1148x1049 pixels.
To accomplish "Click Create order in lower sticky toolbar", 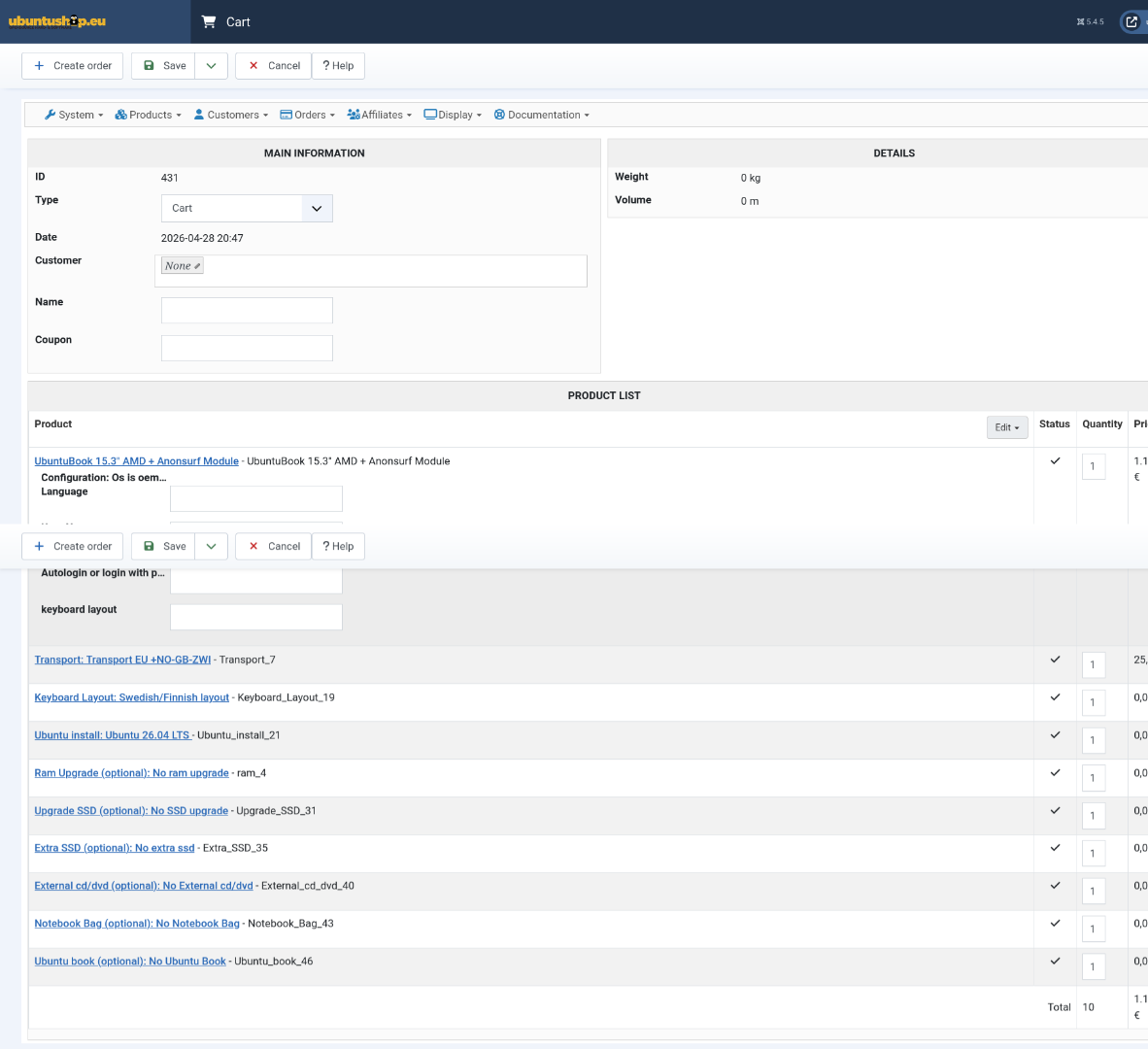I will pyautogui.click(x=73, y=546).
